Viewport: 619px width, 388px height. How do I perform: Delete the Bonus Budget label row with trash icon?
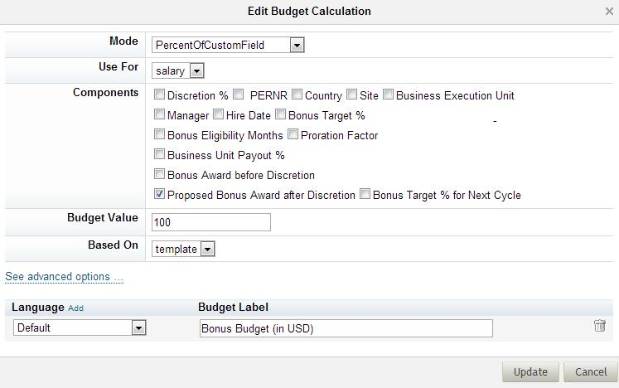pos(599,326)
